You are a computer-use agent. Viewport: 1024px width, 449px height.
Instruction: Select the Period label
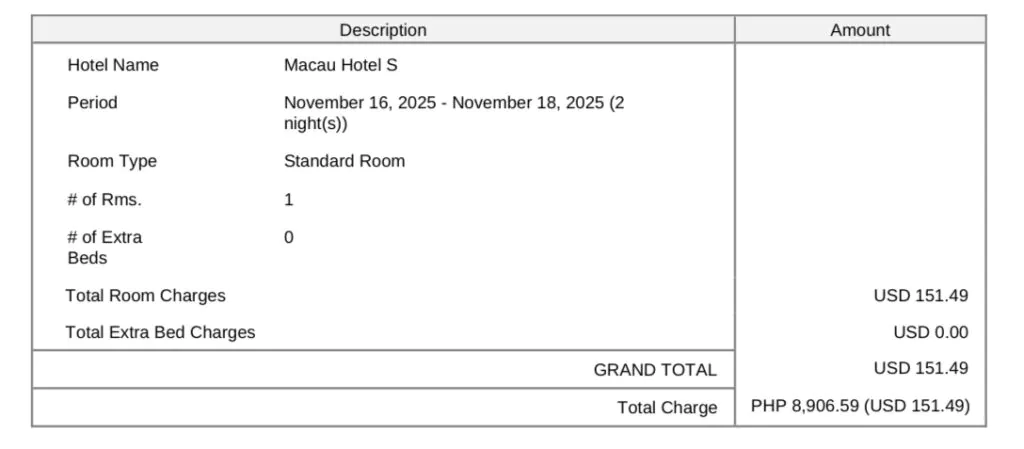click(x=92, y=102)
